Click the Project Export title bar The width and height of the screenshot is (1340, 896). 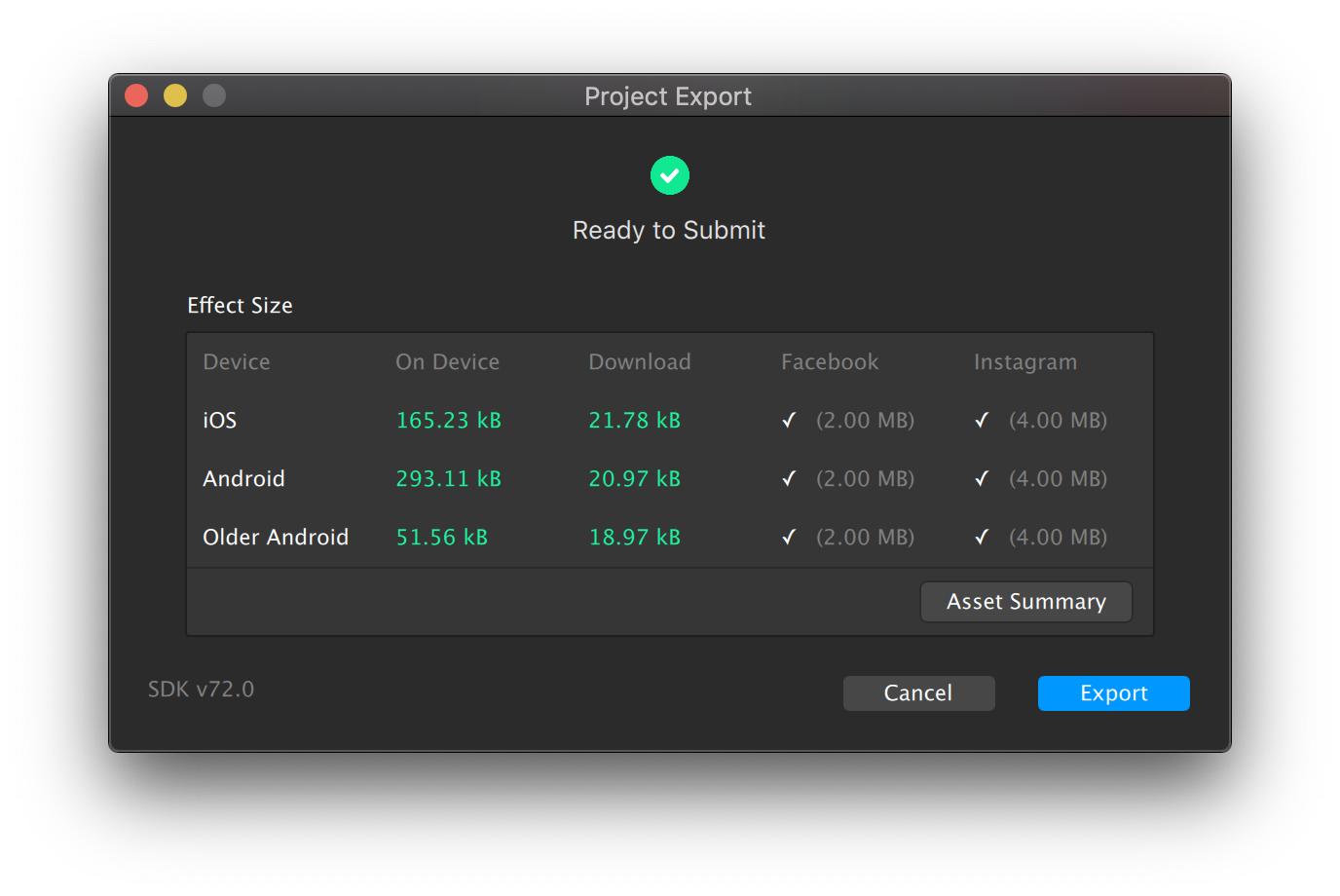point(668,96)
